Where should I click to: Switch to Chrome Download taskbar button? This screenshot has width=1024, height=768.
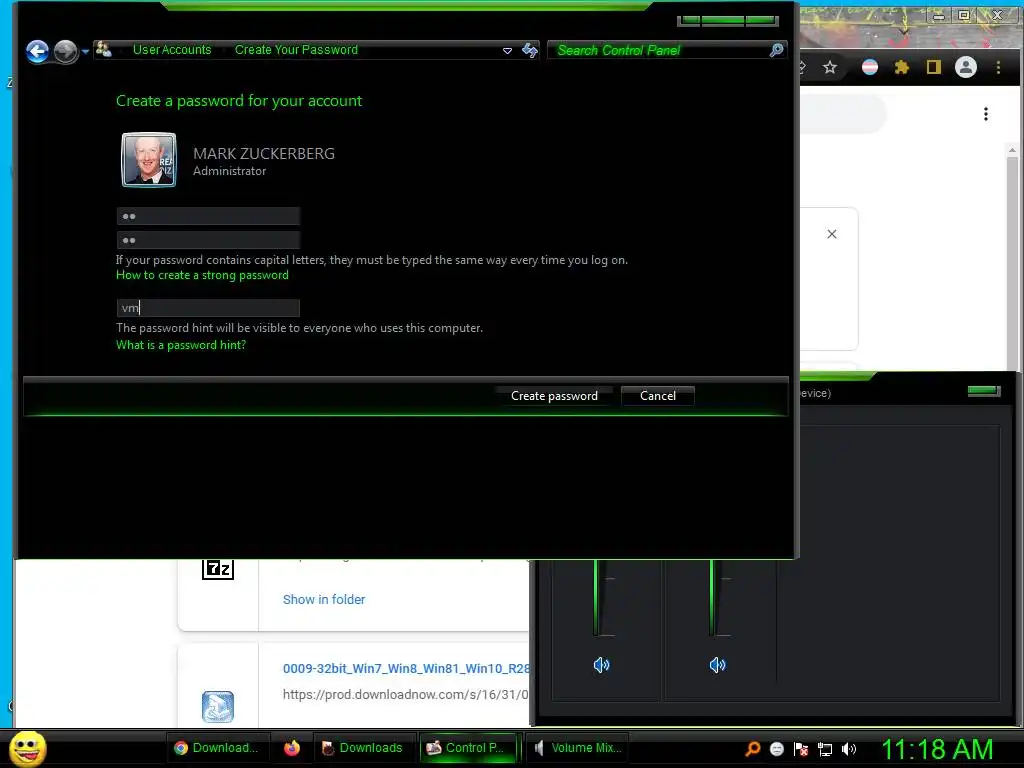pyautogui.click(x=216, y=748)
